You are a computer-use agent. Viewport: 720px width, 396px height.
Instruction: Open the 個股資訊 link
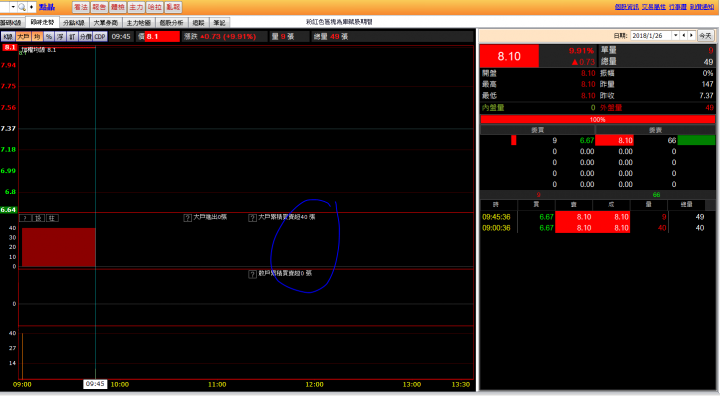click(627, 7)
